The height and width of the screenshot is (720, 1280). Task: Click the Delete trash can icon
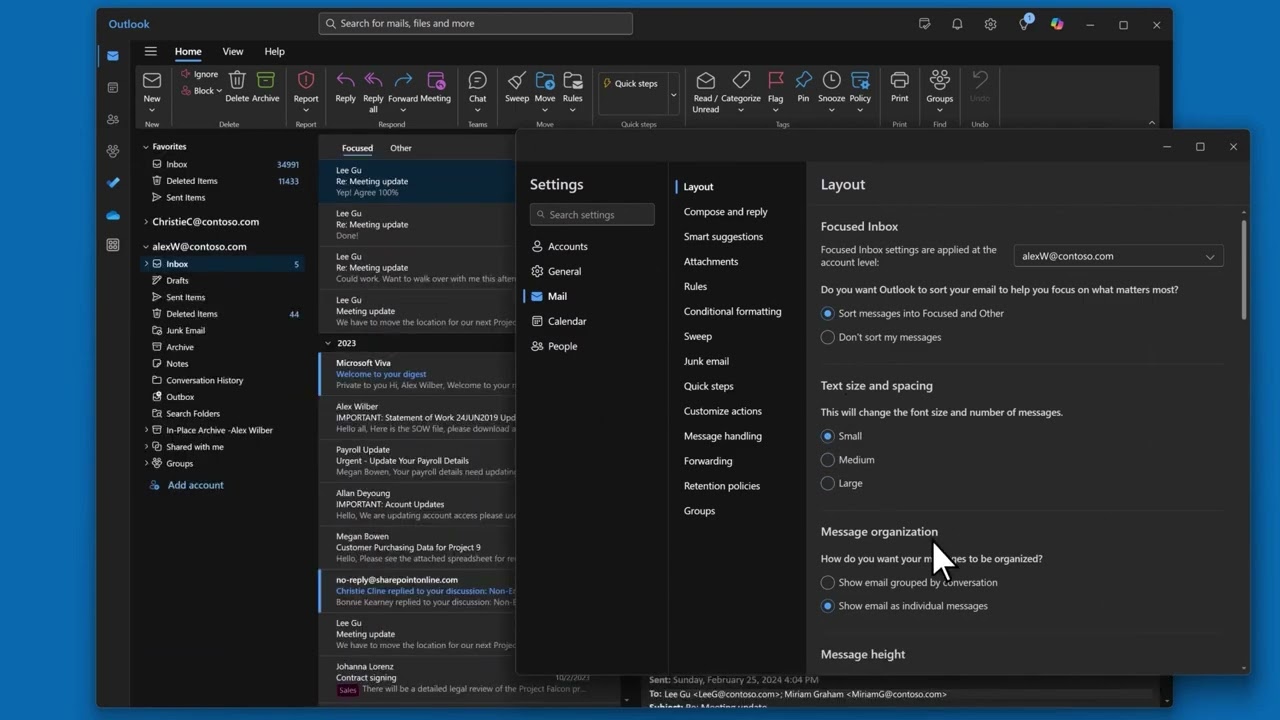point(237,80)
